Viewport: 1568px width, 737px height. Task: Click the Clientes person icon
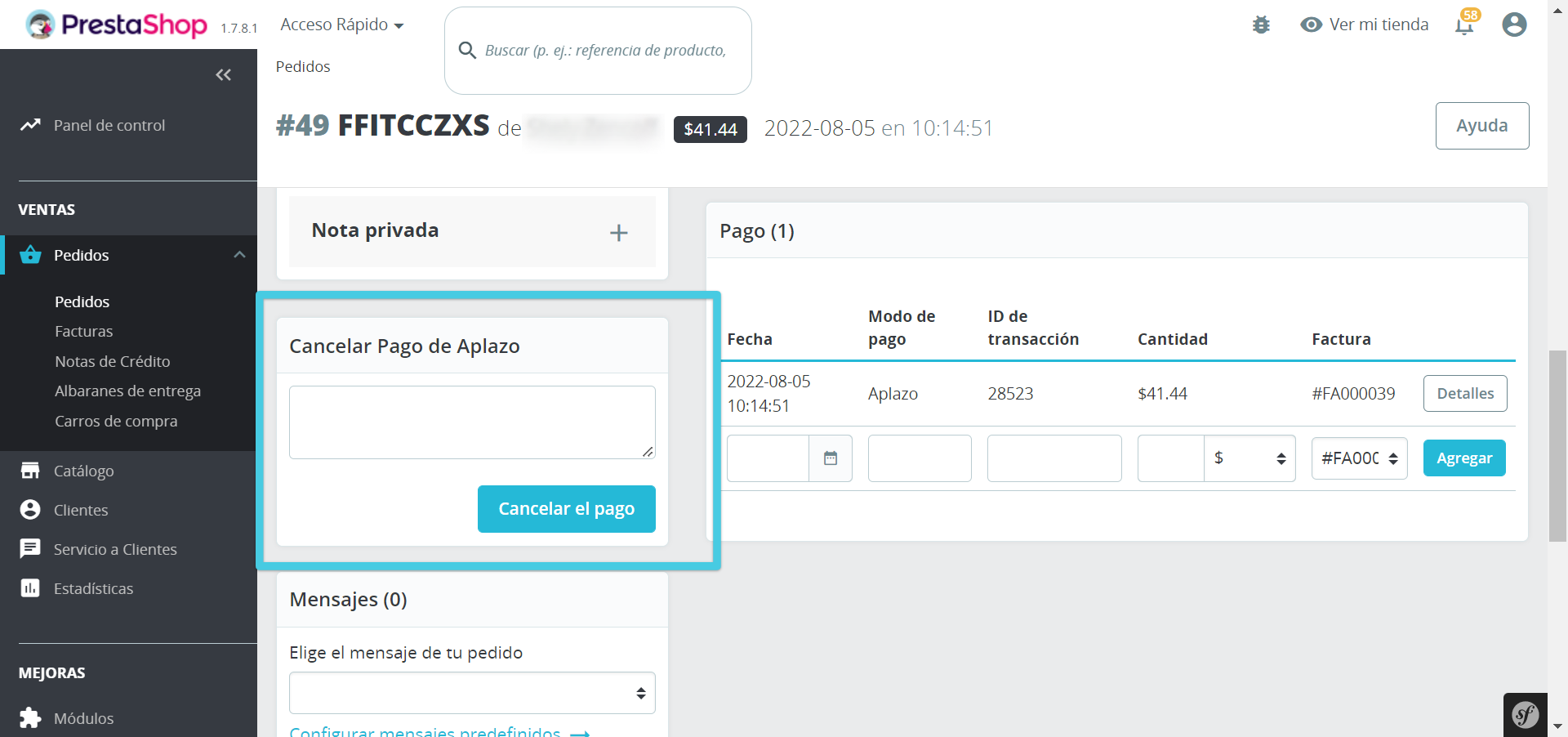tap(30, 510)
